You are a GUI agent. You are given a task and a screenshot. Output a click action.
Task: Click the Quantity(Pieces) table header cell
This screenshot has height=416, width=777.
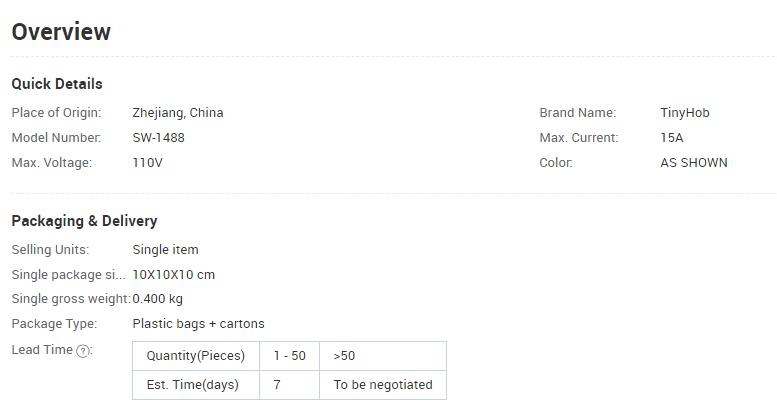196,356
